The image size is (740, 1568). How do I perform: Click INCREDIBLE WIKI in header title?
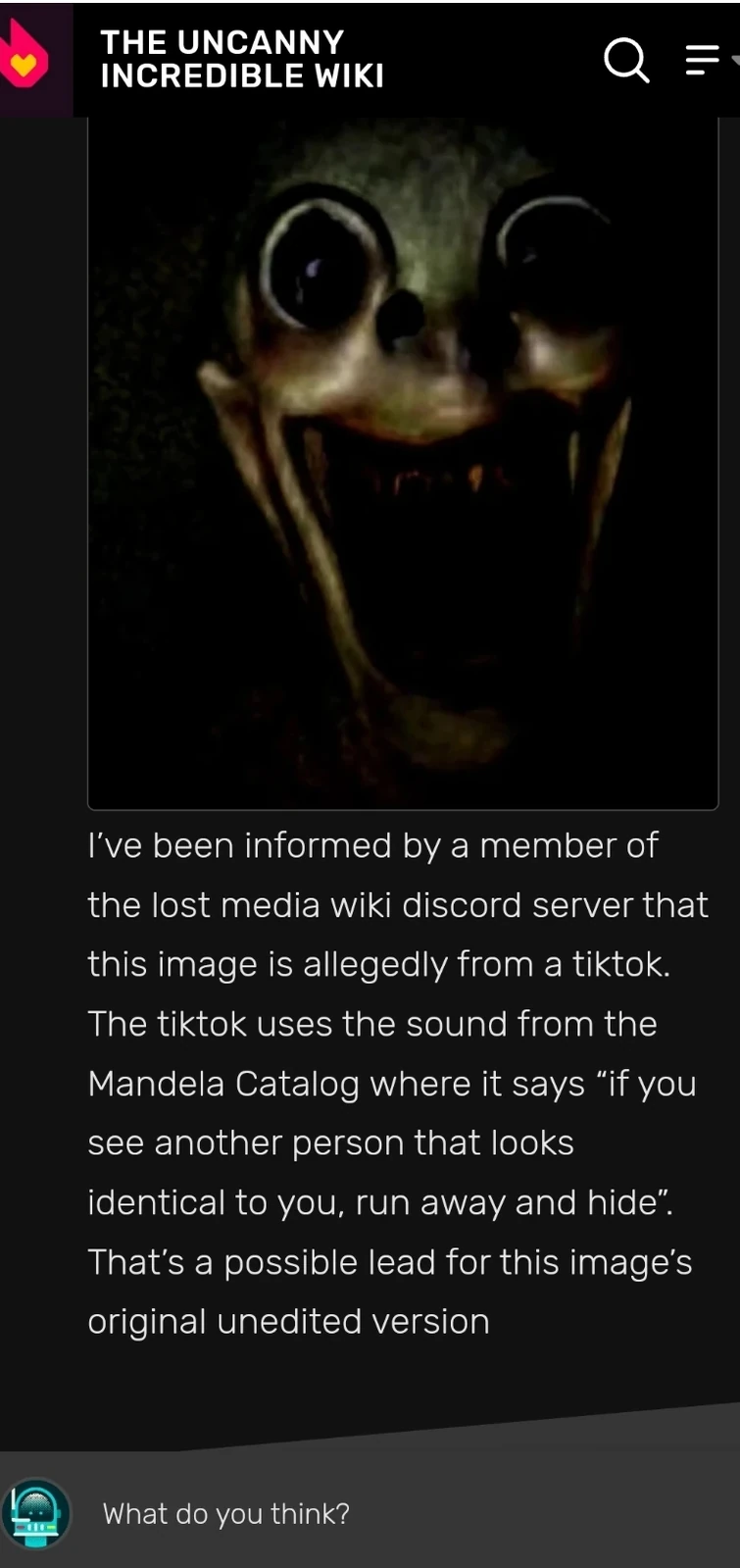[242, 76]
